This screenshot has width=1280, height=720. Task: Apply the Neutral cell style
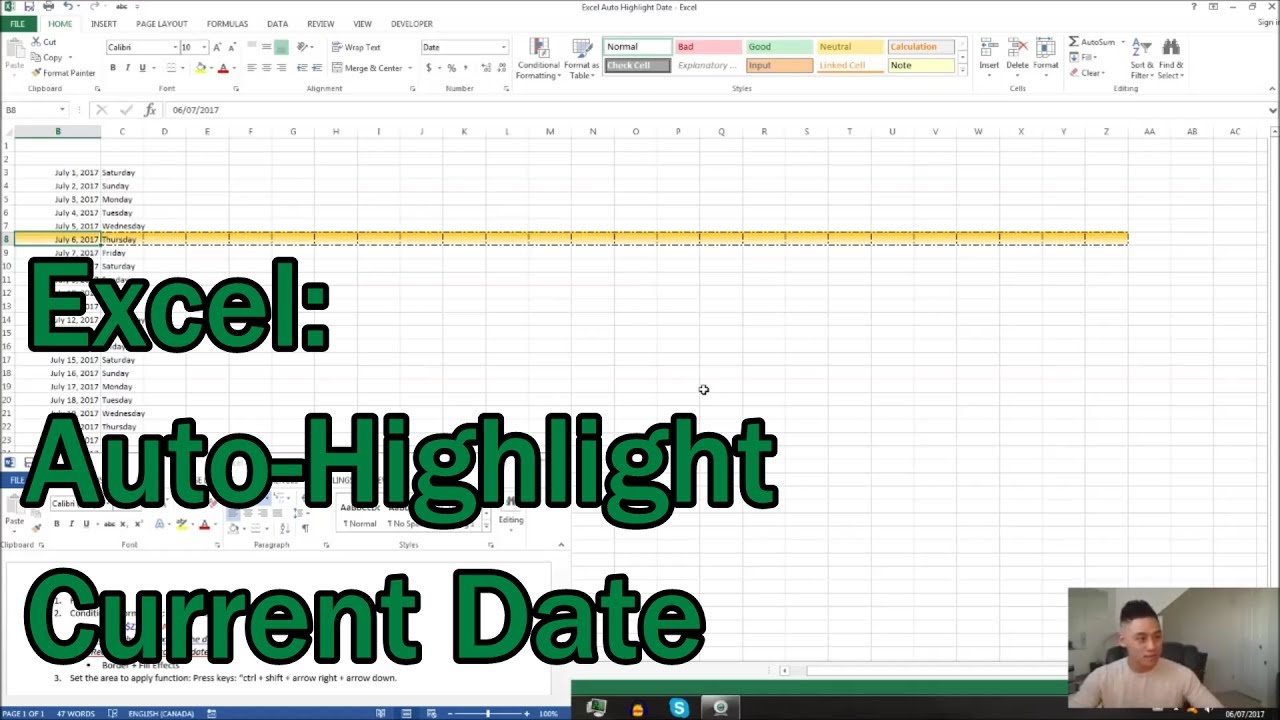tap(850, 47)
